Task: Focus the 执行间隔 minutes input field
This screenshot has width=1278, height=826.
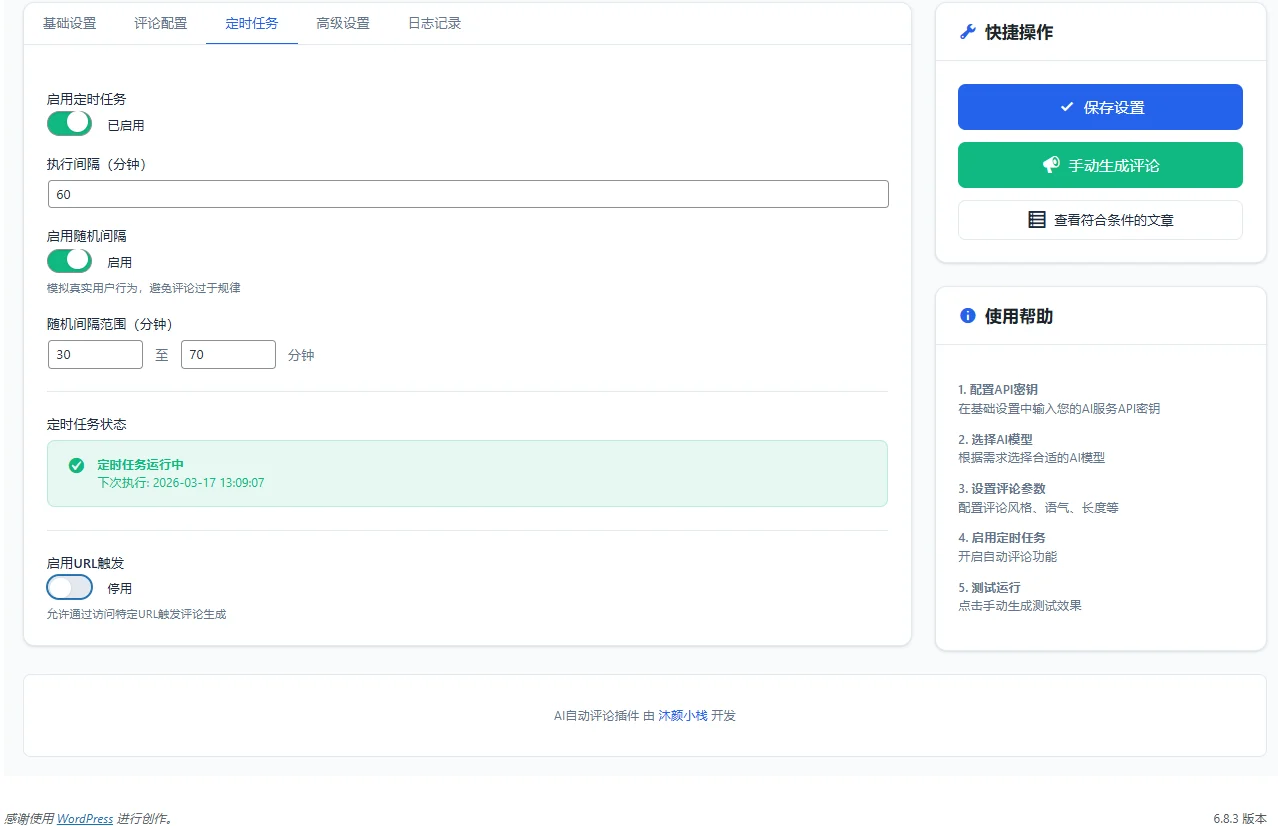Action: pos(467,194)
